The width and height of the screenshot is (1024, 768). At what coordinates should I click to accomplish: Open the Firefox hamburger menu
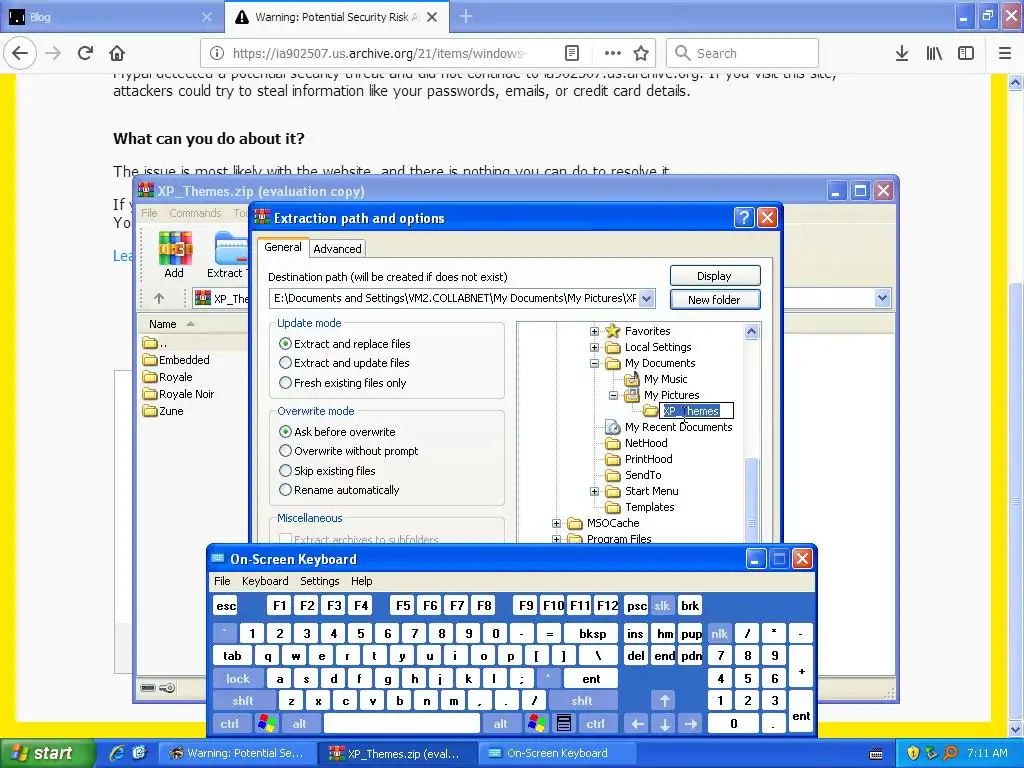click(x=1005, y=53)
